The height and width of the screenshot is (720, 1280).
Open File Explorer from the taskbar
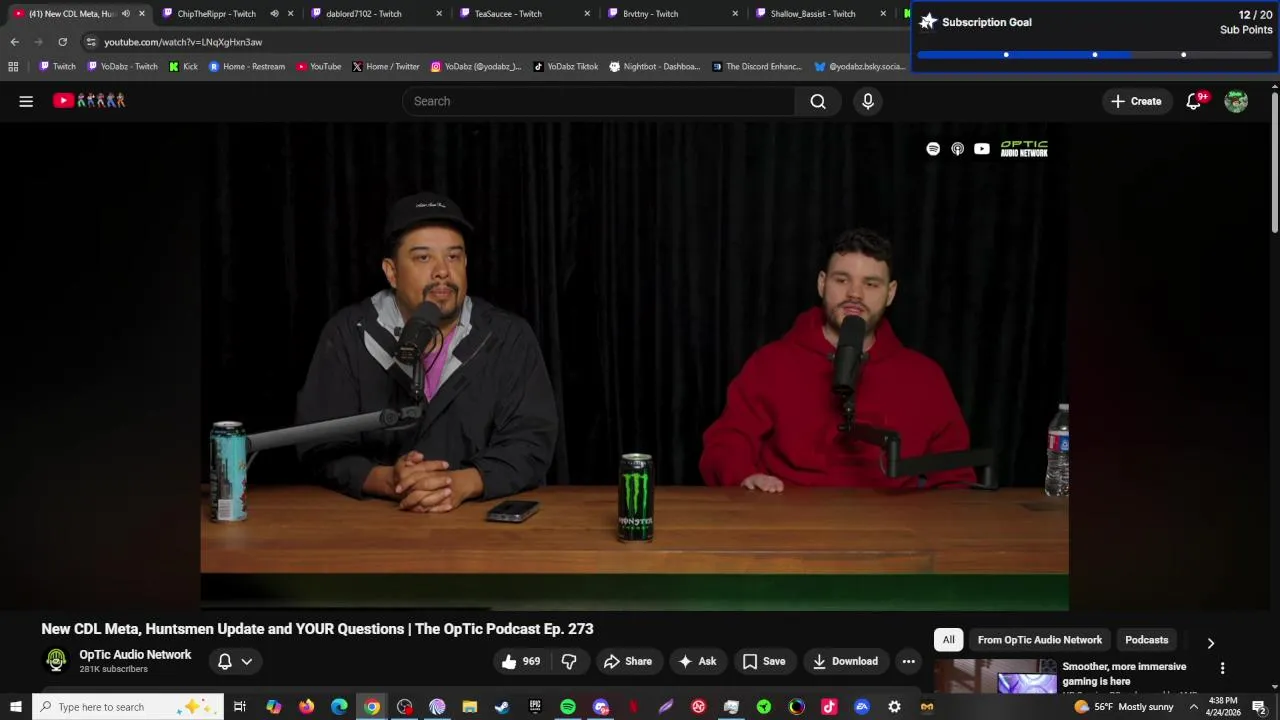(470, 707)
